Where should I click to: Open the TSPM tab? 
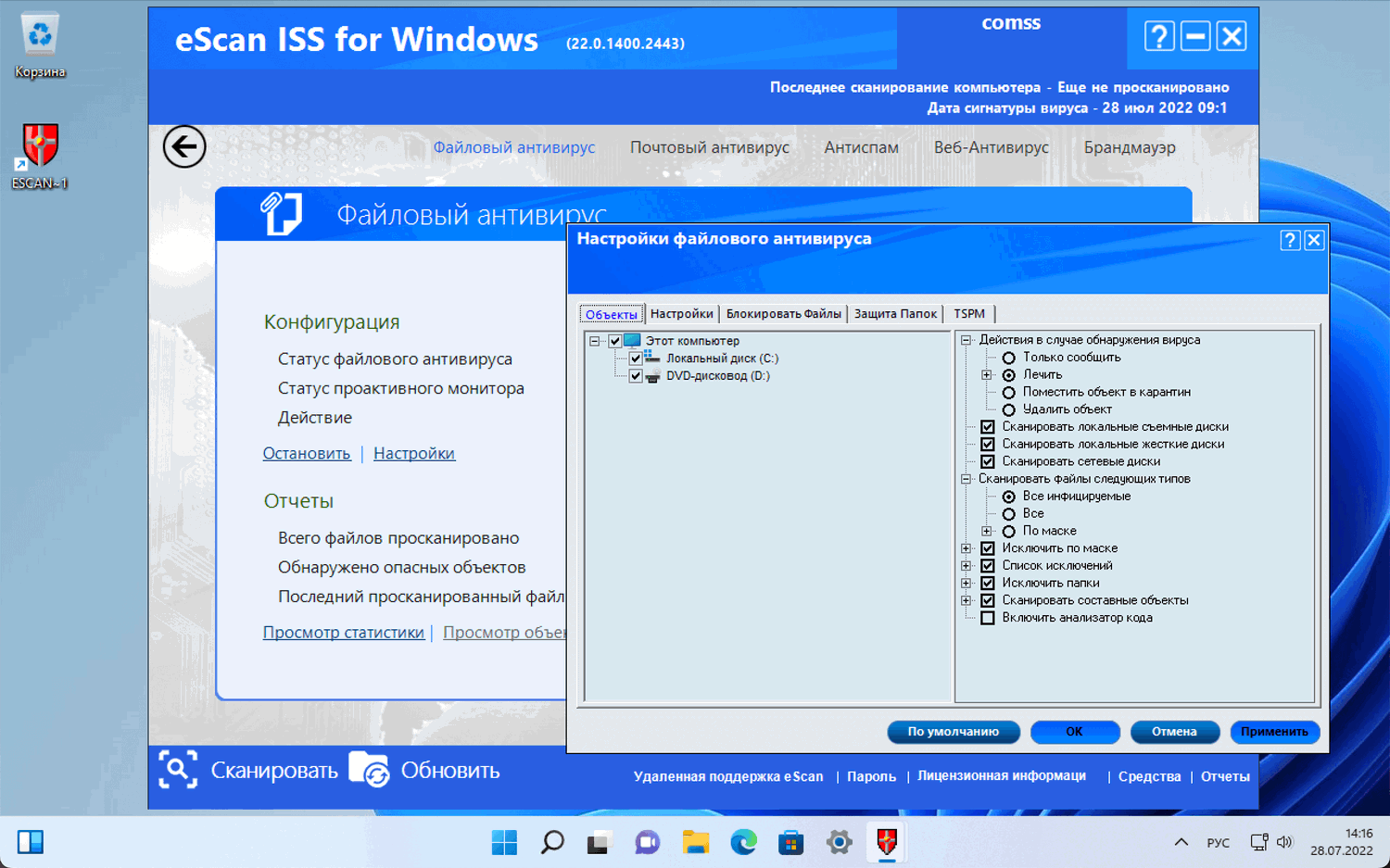[969, 314]
